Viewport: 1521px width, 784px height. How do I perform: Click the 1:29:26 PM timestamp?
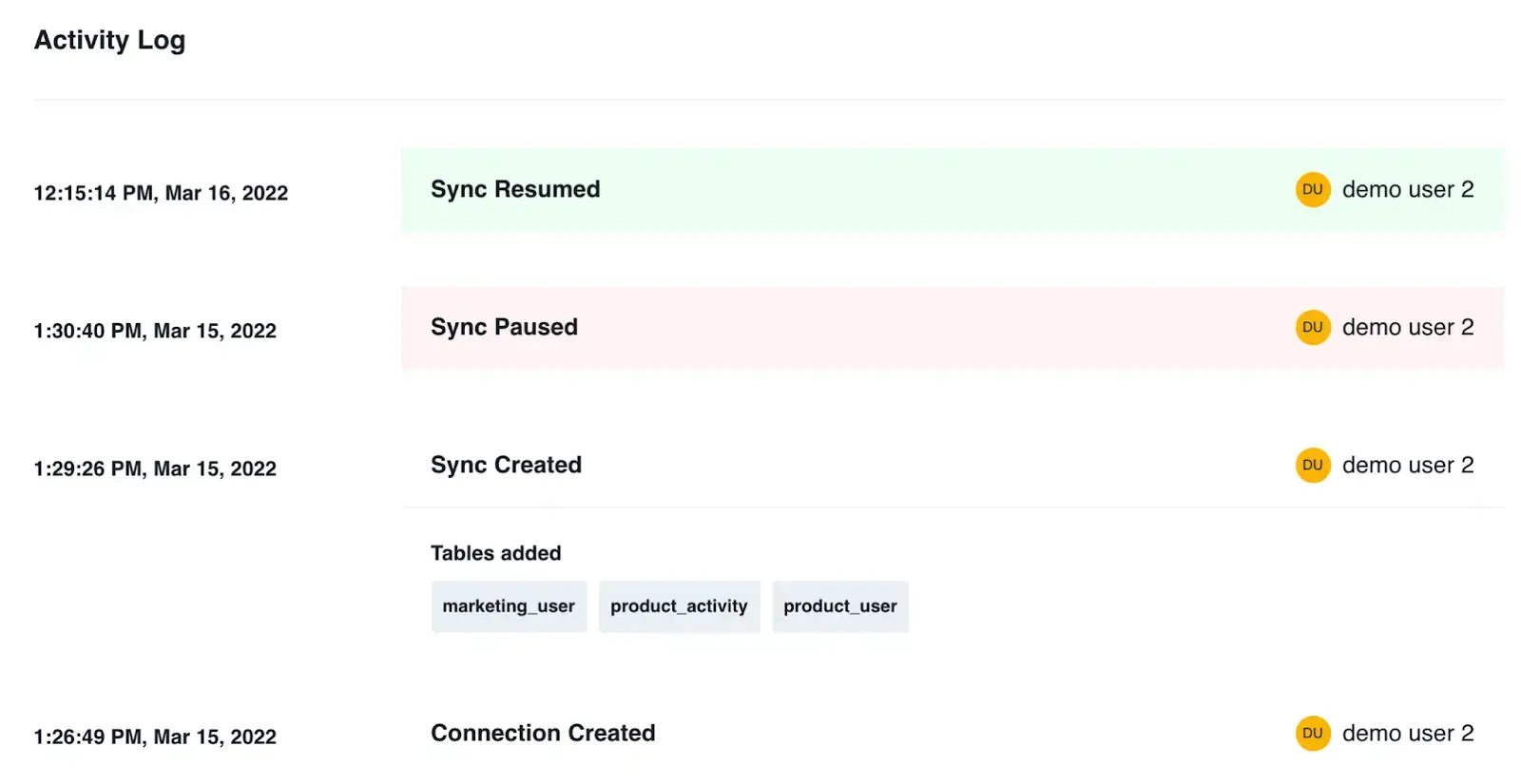click(x=155, y=468)
